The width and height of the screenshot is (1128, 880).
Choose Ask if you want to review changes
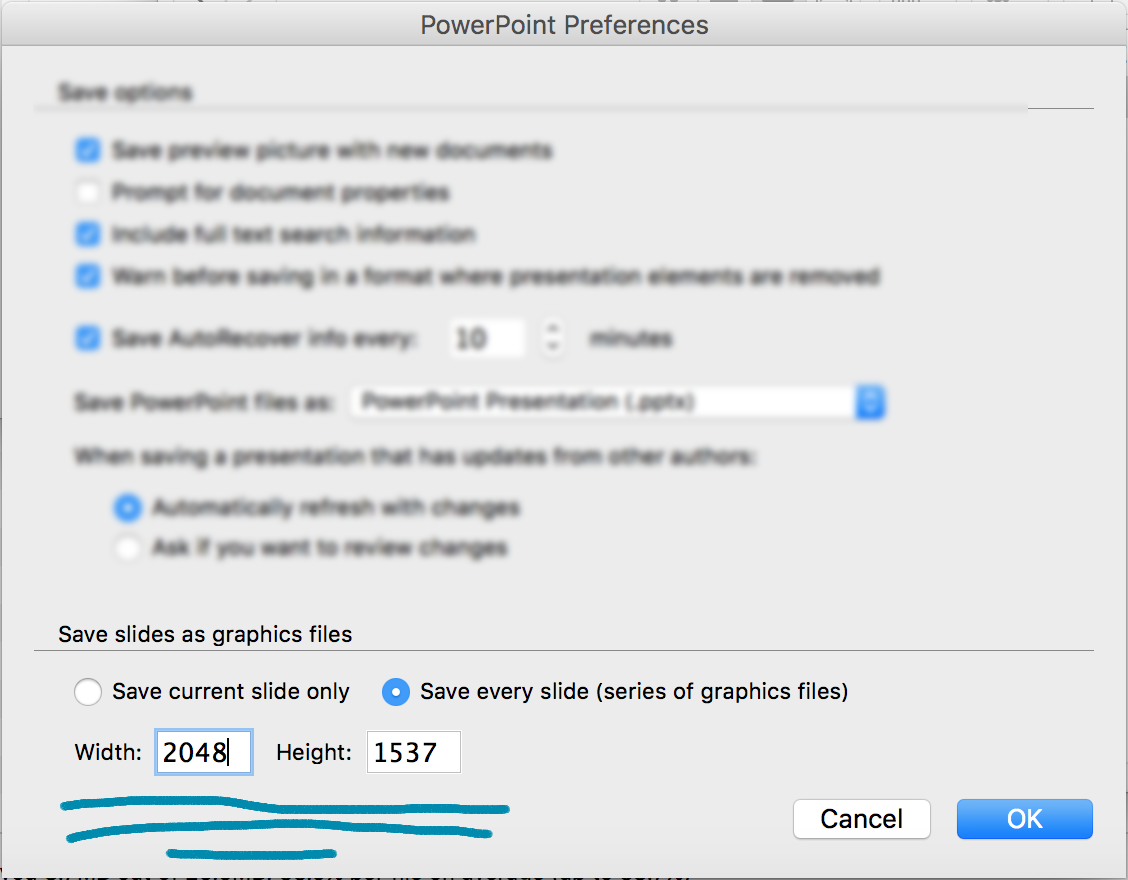(127, 548)
